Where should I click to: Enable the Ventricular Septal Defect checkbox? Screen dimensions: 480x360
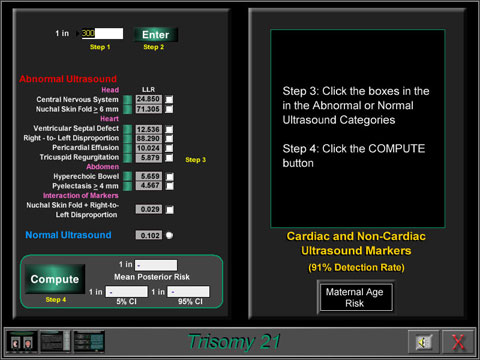tap(169, 129)
